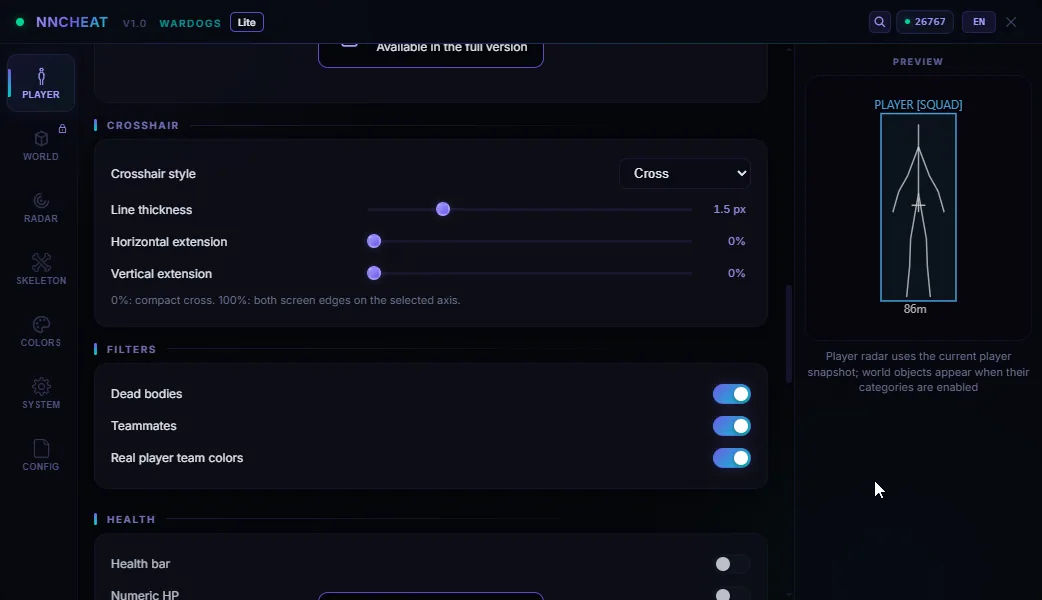The height and width of the screenshot is (600, 1042).
Task: Click the lock icon next to World
Action: click(x=62, y=129)
